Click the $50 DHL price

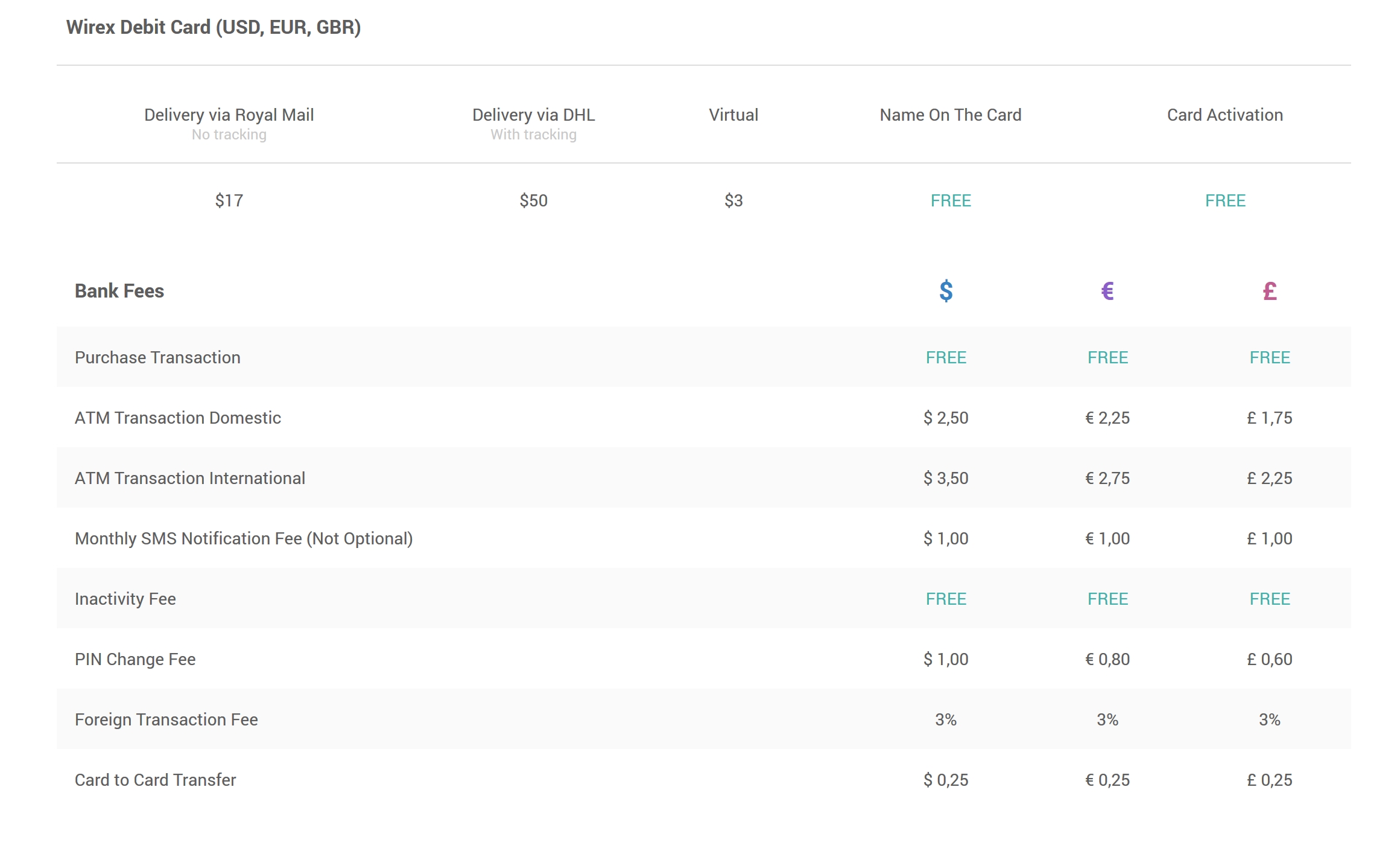coord(534,200)
